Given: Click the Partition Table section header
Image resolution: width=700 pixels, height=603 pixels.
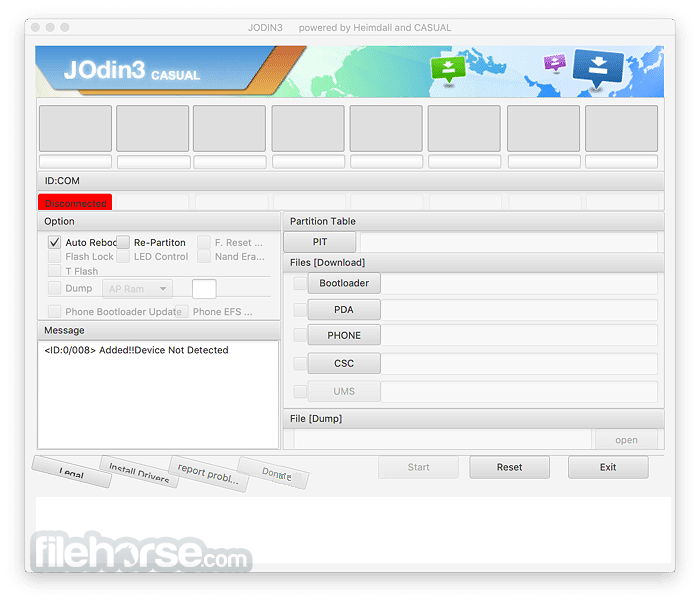Looking at the screenshot, I should click(474, 221).
